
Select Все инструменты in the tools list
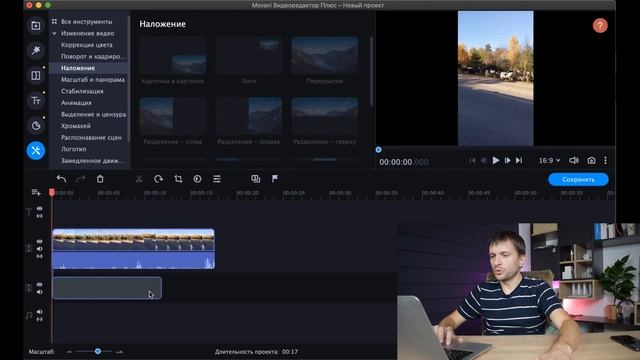(87, 22)
